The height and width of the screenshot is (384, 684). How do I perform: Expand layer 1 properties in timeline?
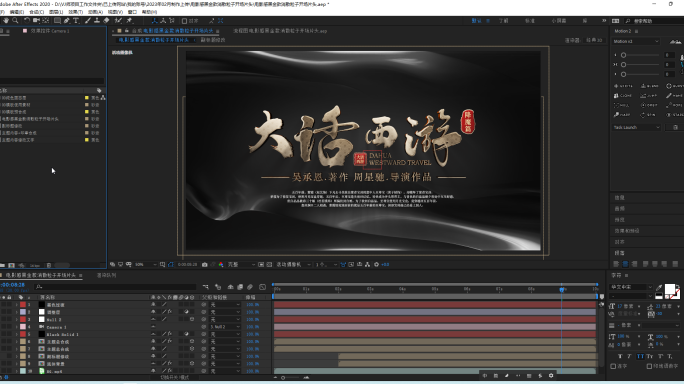click(17, 305)
